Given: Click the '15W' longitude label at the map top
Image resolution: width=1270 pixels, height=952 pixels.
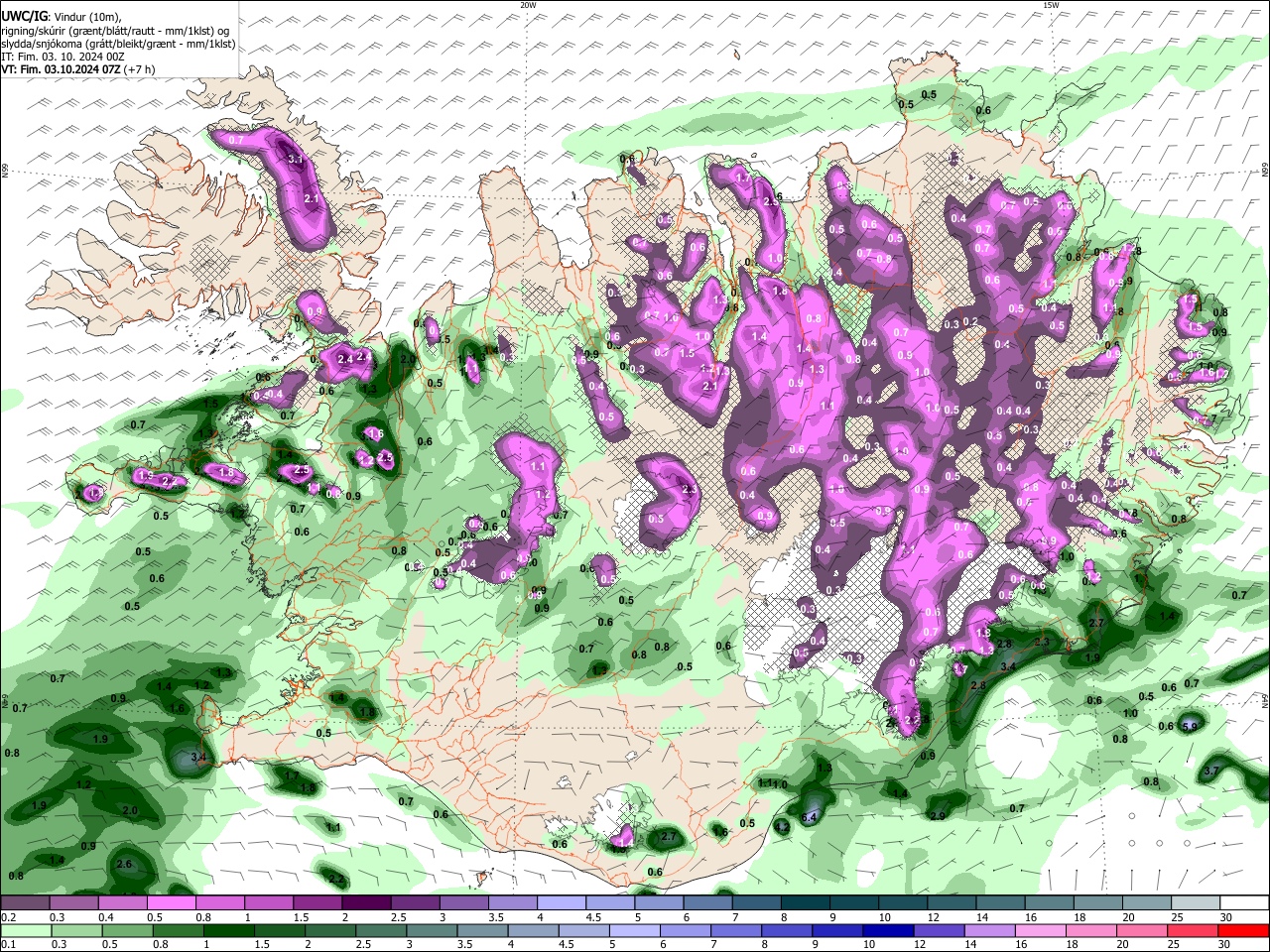Looking at the screenshot, I should 1051,5.
